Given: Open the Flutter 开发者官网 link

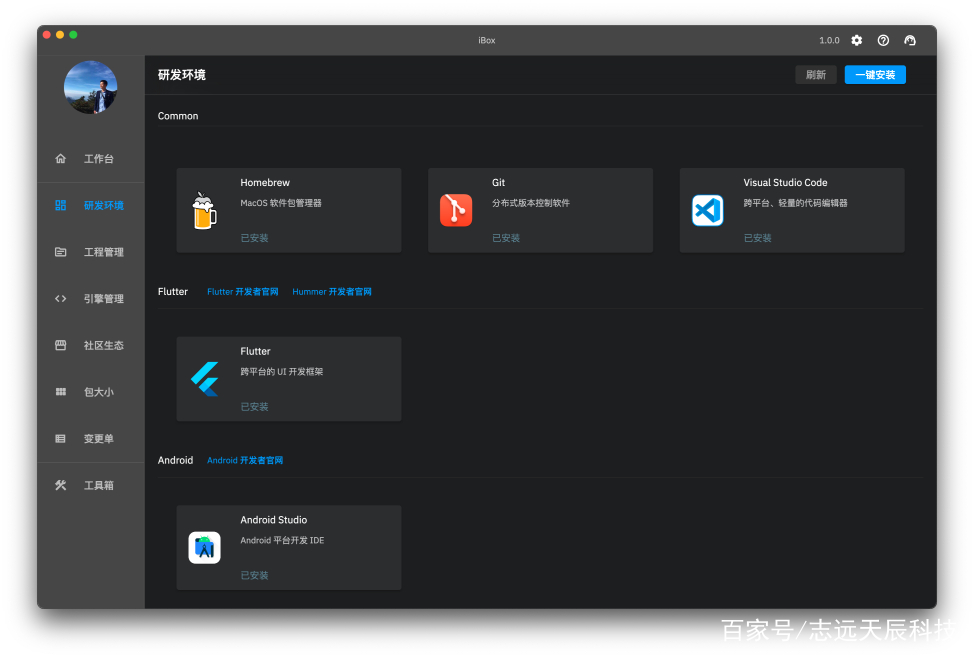Looking at the screenshot, I should [242, 291].
